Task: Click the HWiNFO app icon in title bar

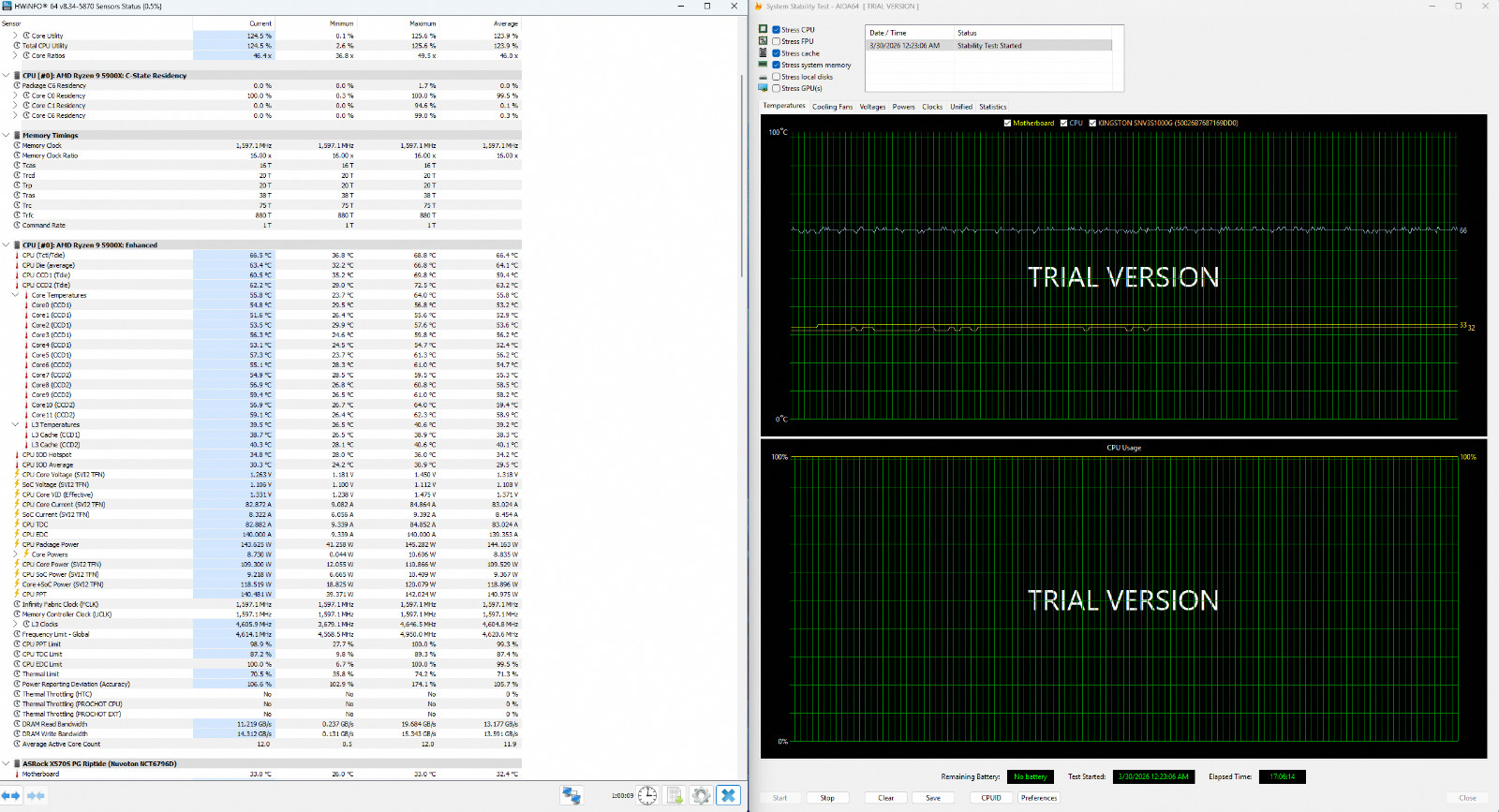Action: (x=7, y=7)
